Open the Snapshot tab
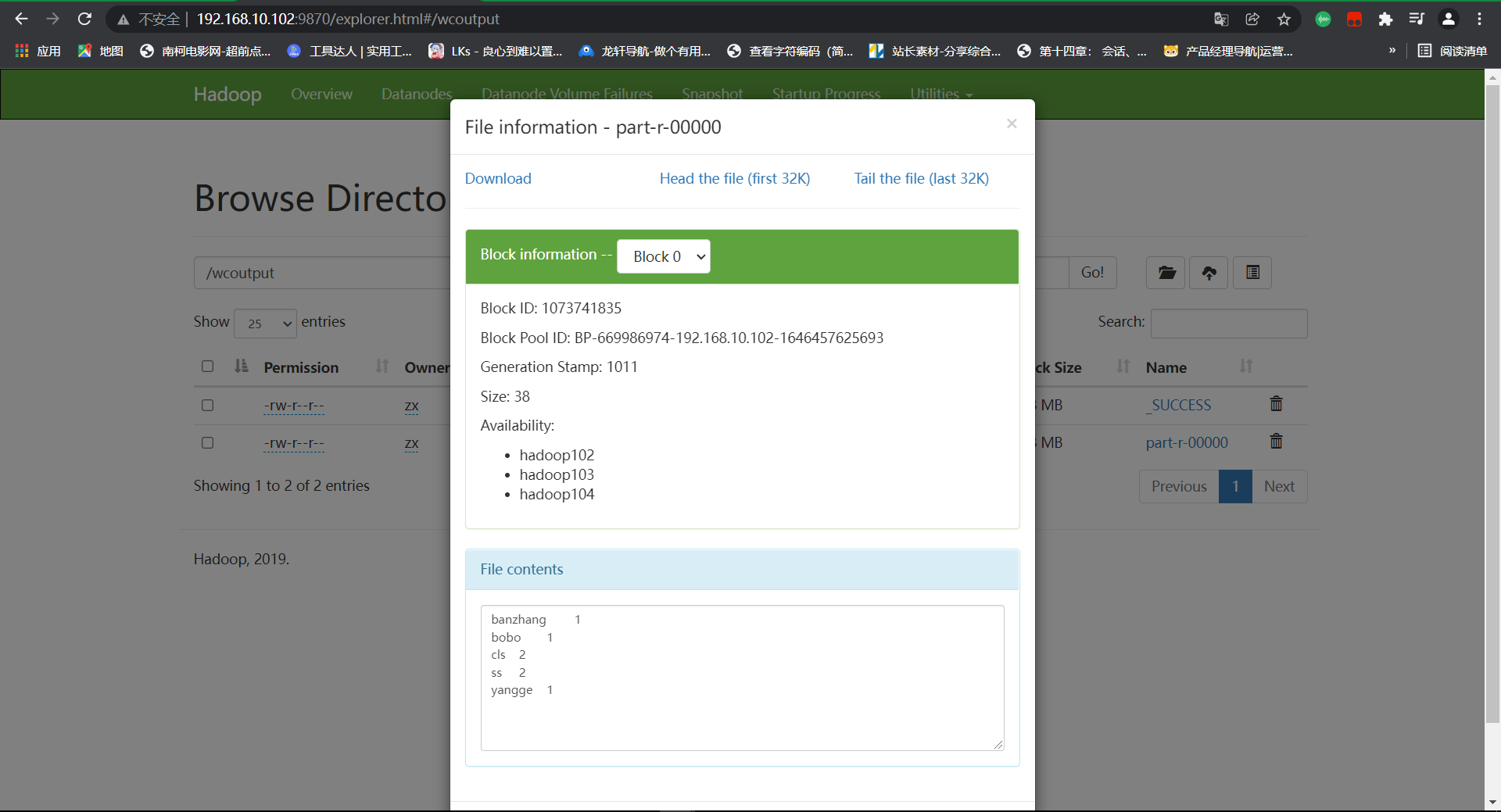Screen dimensions: 1501x812 [x=712, y=94]
